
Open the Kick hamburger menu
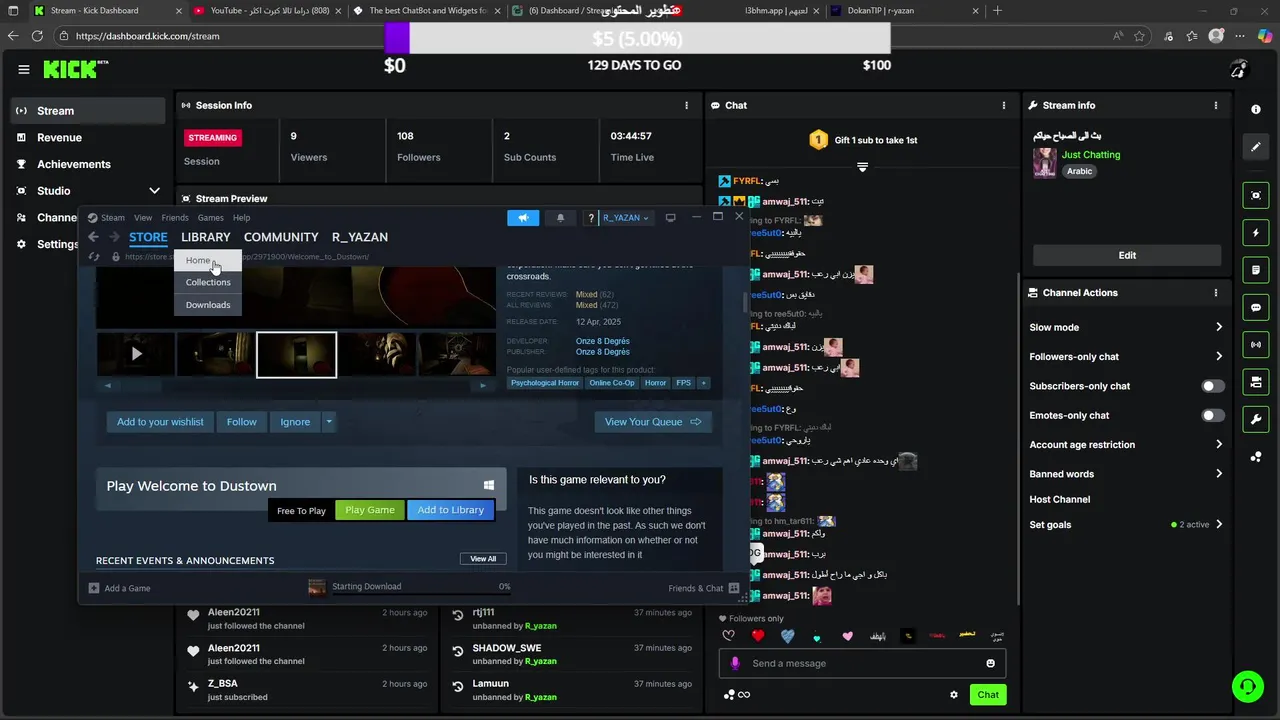(x=23, y=69)
